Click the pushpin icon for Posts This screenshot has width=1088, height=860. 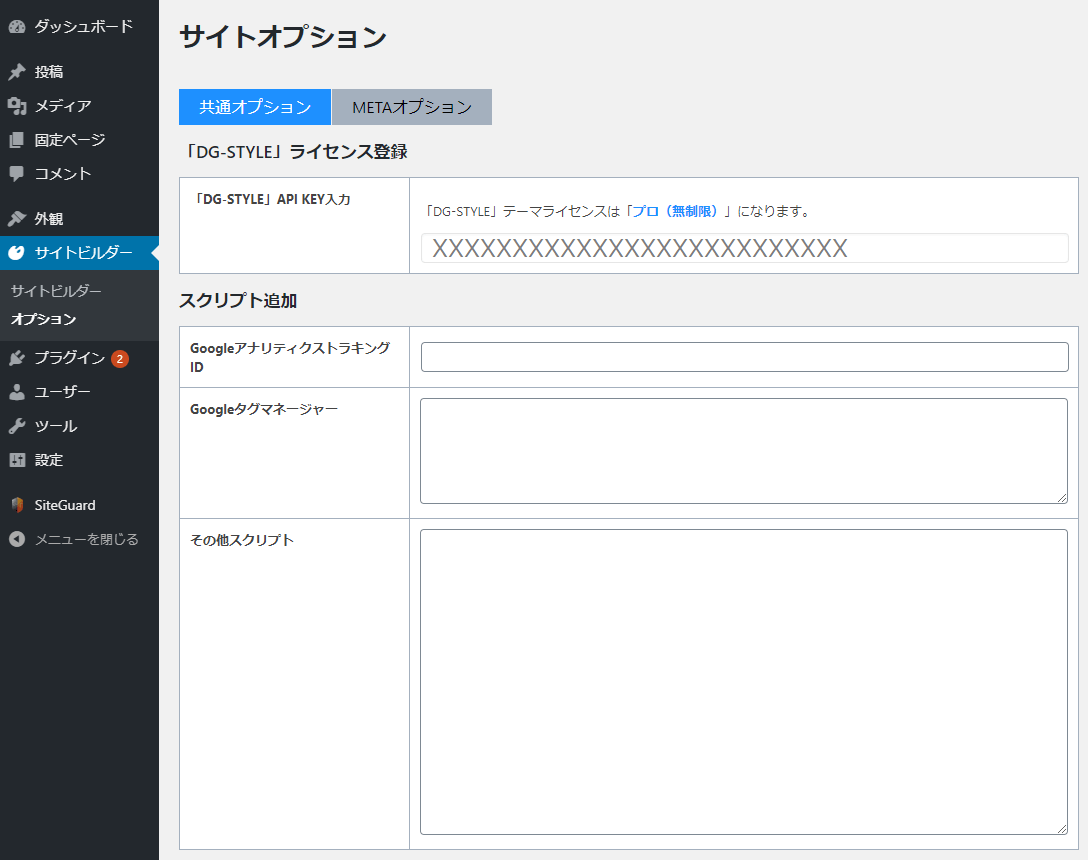point(17,72)
